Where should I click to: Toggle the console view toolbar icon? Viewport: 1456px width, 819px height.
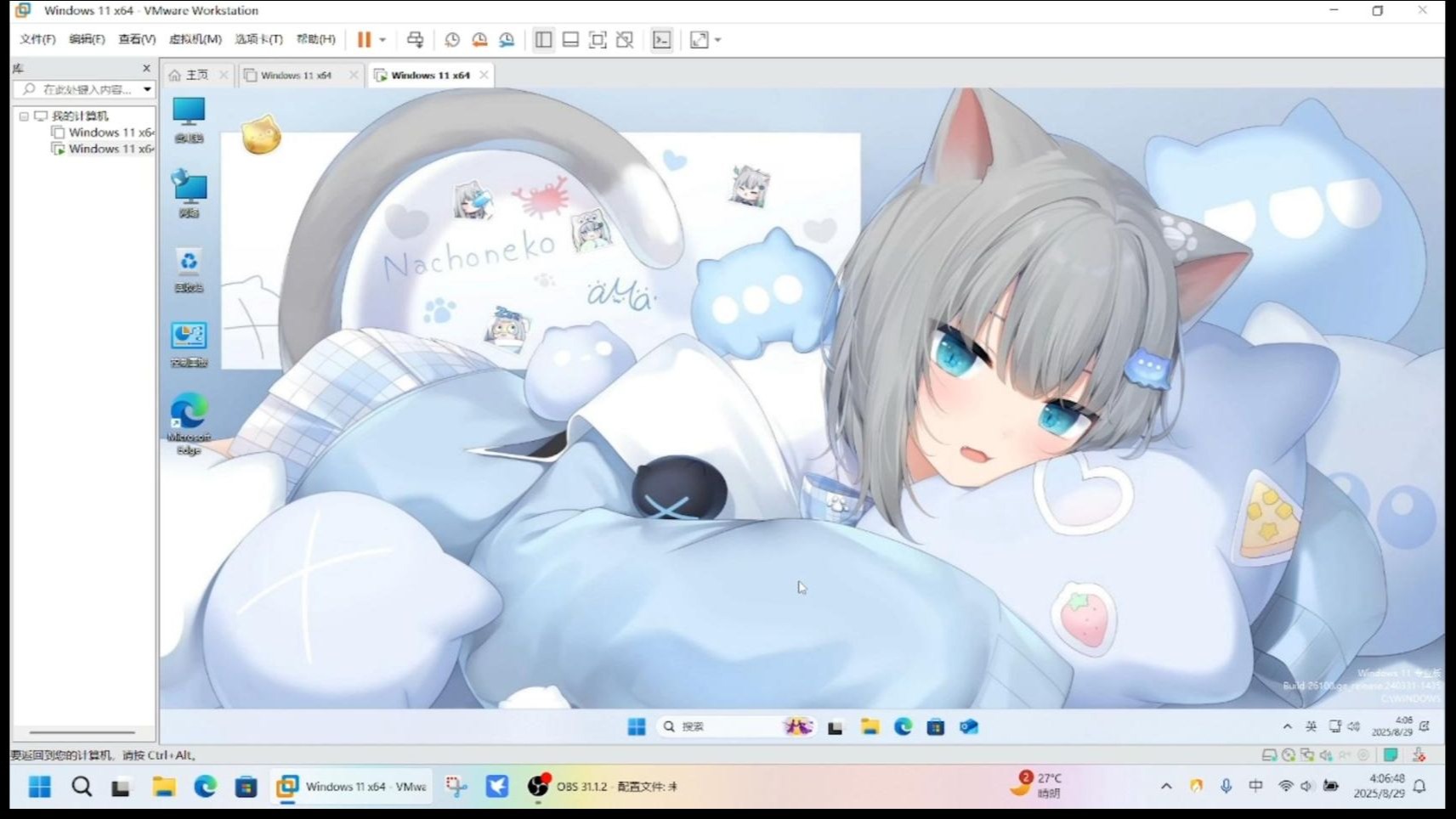tap(661, 40)
